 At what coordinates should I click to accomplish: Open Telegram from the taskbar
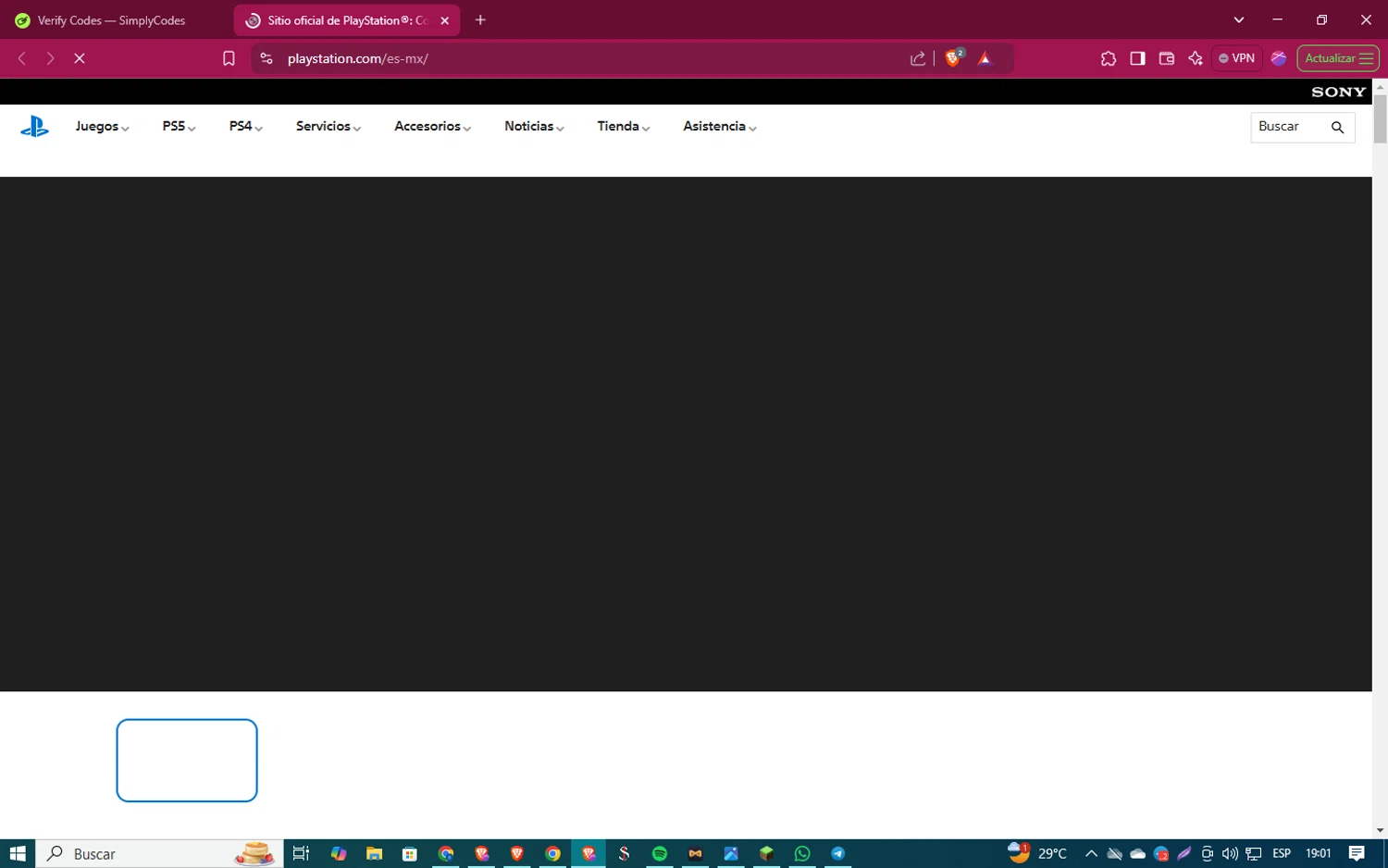click(x=837, y=853)
